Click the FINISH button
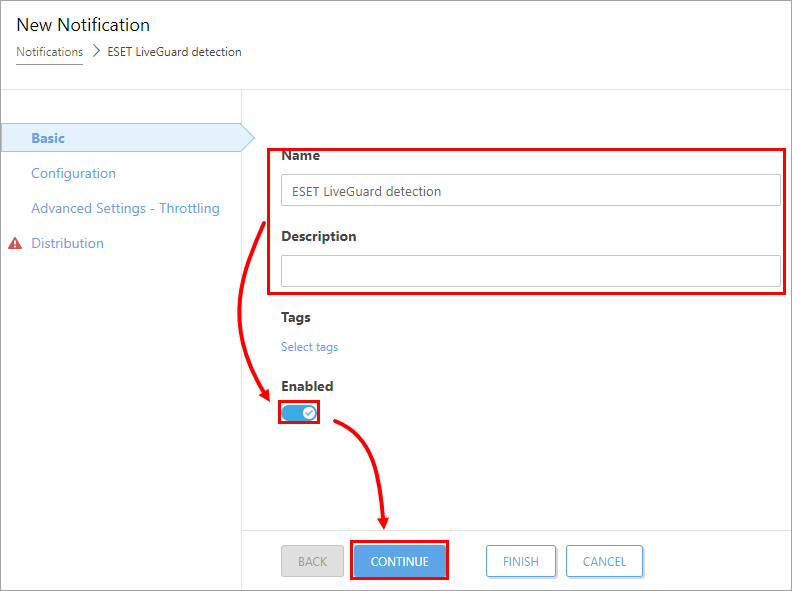 [521, 561]
